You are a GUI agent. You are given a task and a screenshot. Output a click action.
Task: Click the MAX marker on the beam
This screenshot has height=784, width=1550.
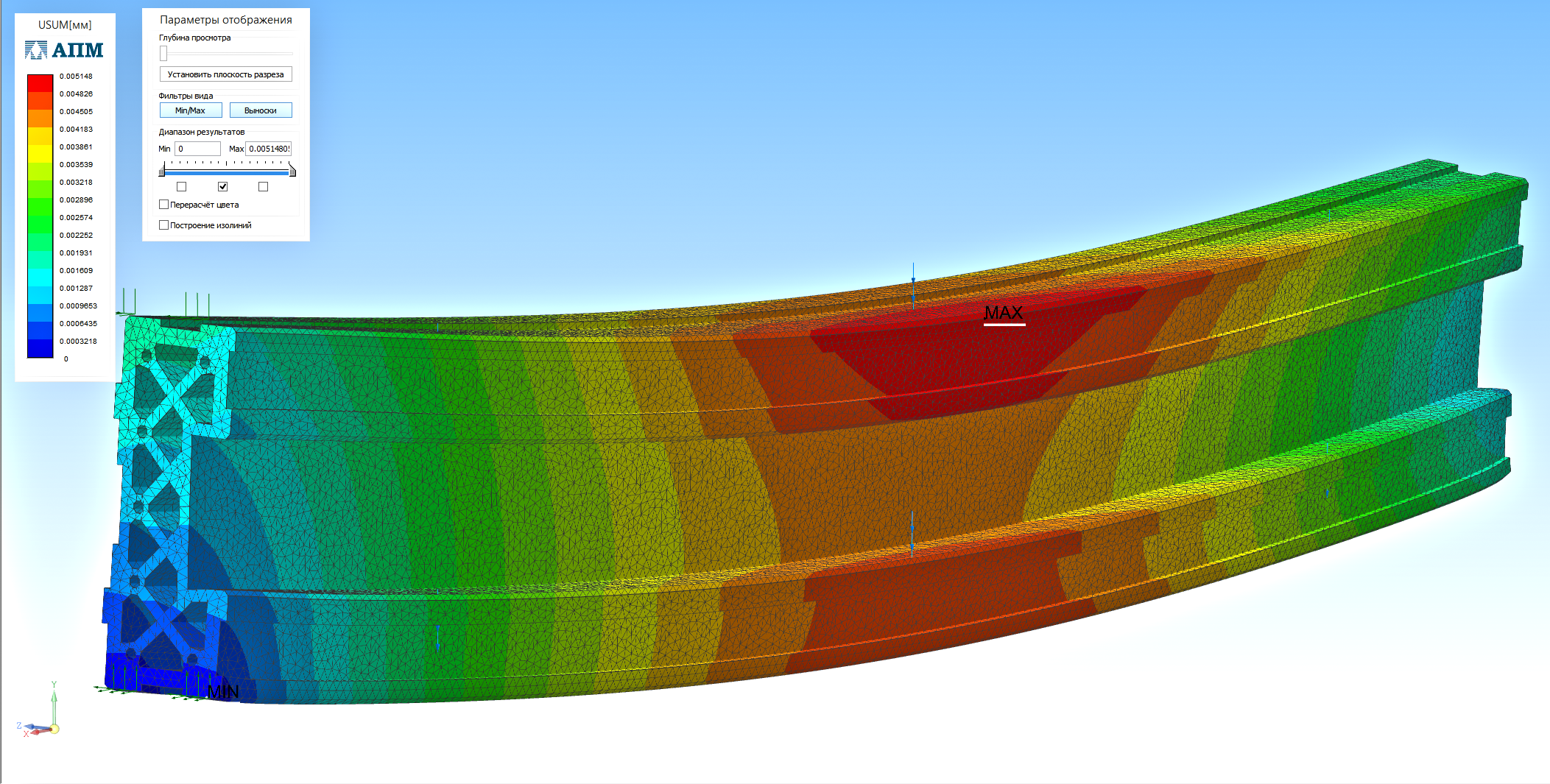pos(1004,314)
